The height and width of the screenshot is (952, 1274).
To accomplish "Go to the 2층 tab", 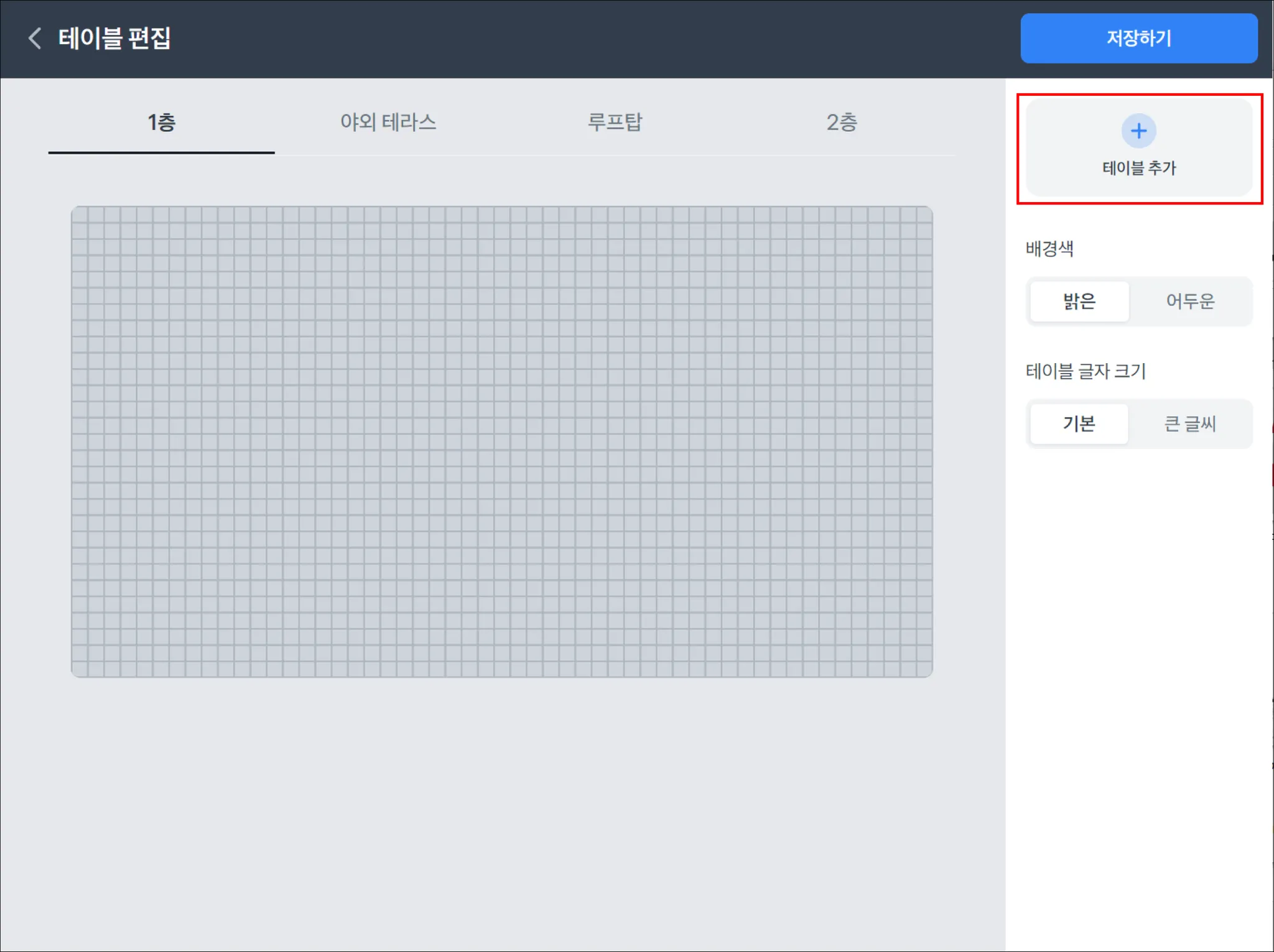I will coord(842,122).
